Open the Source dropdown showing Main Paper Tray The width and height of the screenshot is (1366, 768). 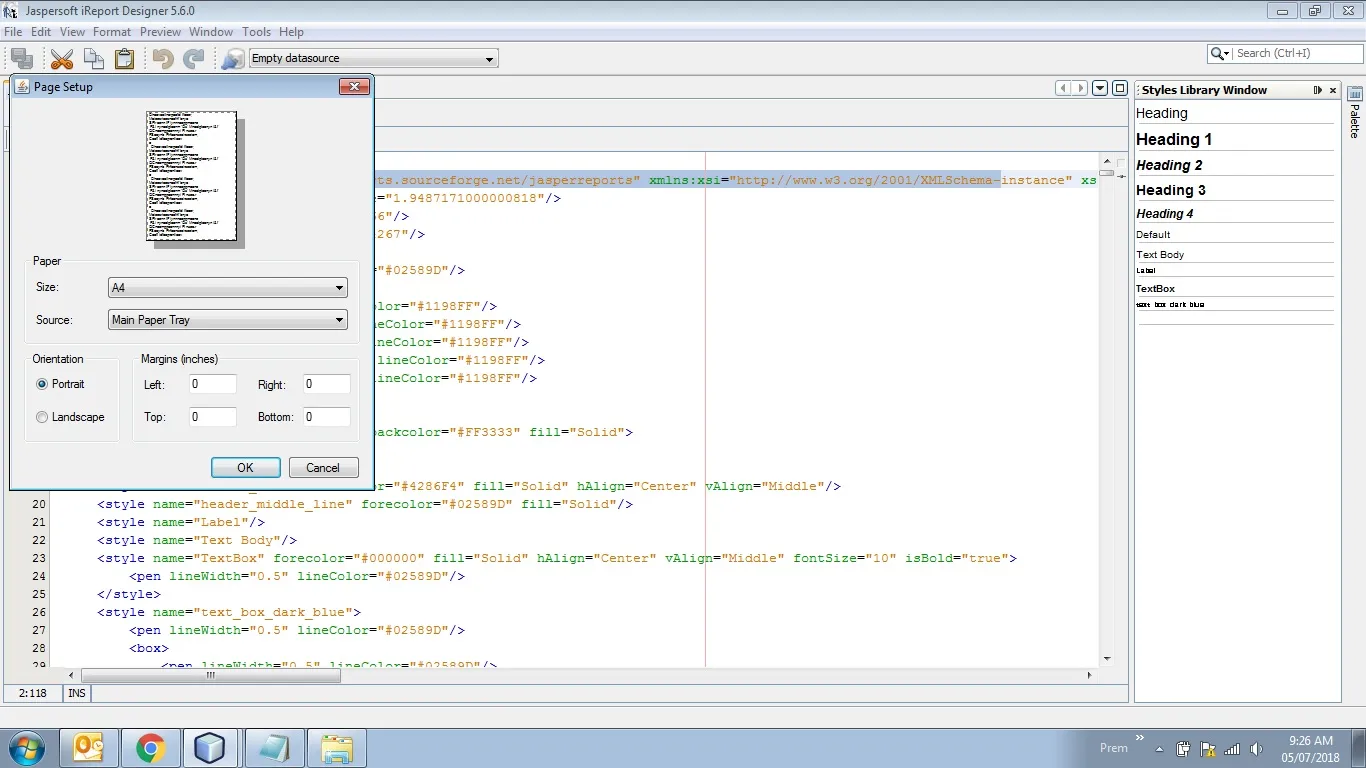tap(228, 320)
